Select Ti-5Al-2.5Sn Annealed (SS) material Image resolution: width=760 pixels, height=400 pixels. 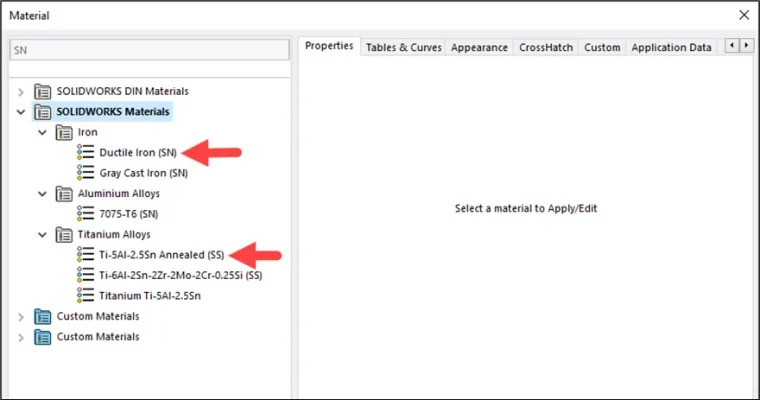click(161, 255)
